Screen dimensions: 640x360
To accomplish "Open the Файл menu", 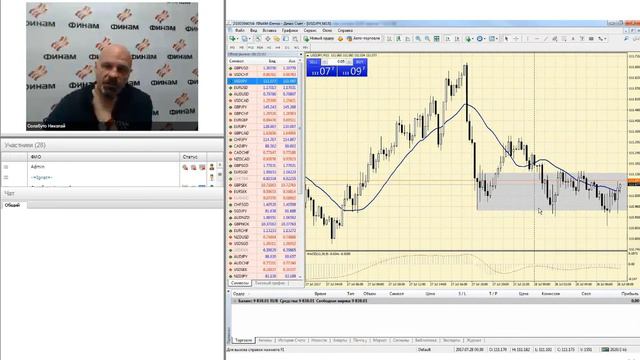I will (239, 30).
